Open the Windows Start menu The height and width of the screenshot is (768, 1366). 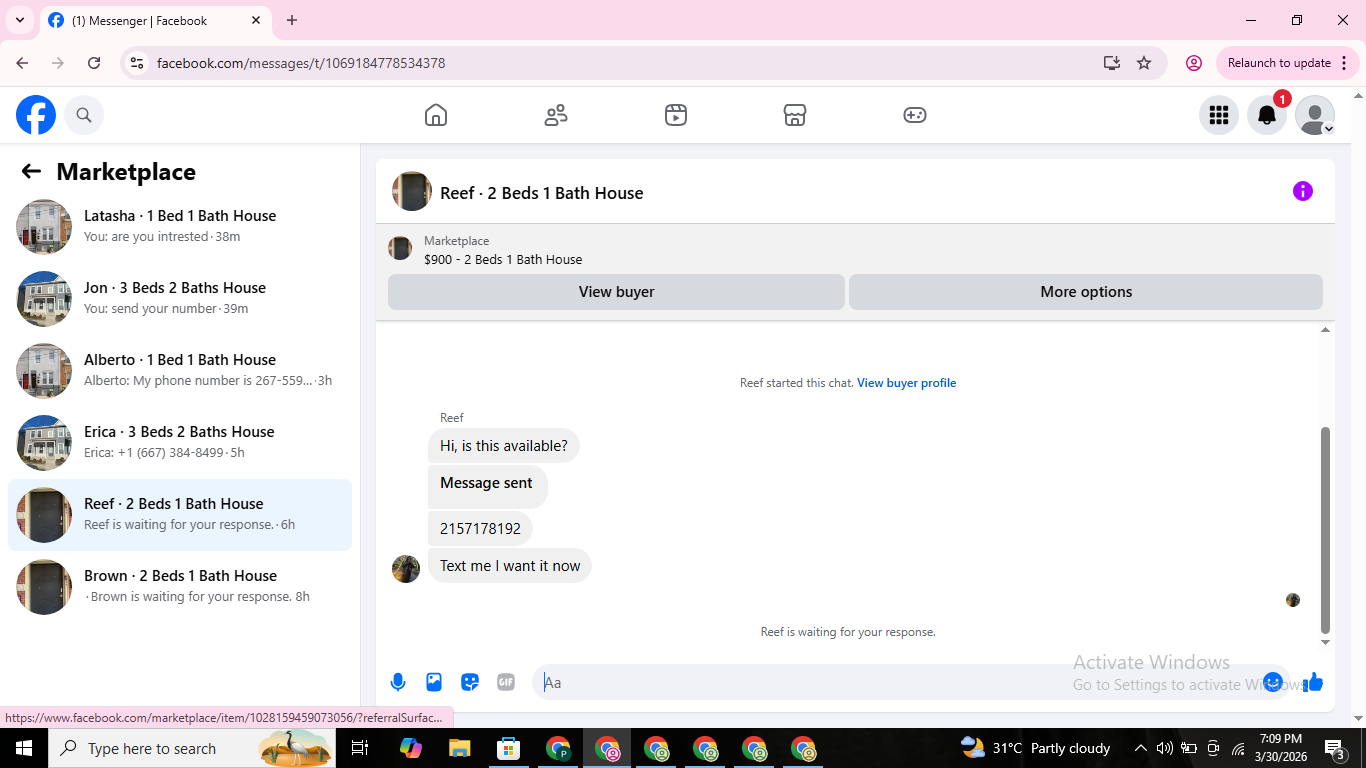(24, 748)
